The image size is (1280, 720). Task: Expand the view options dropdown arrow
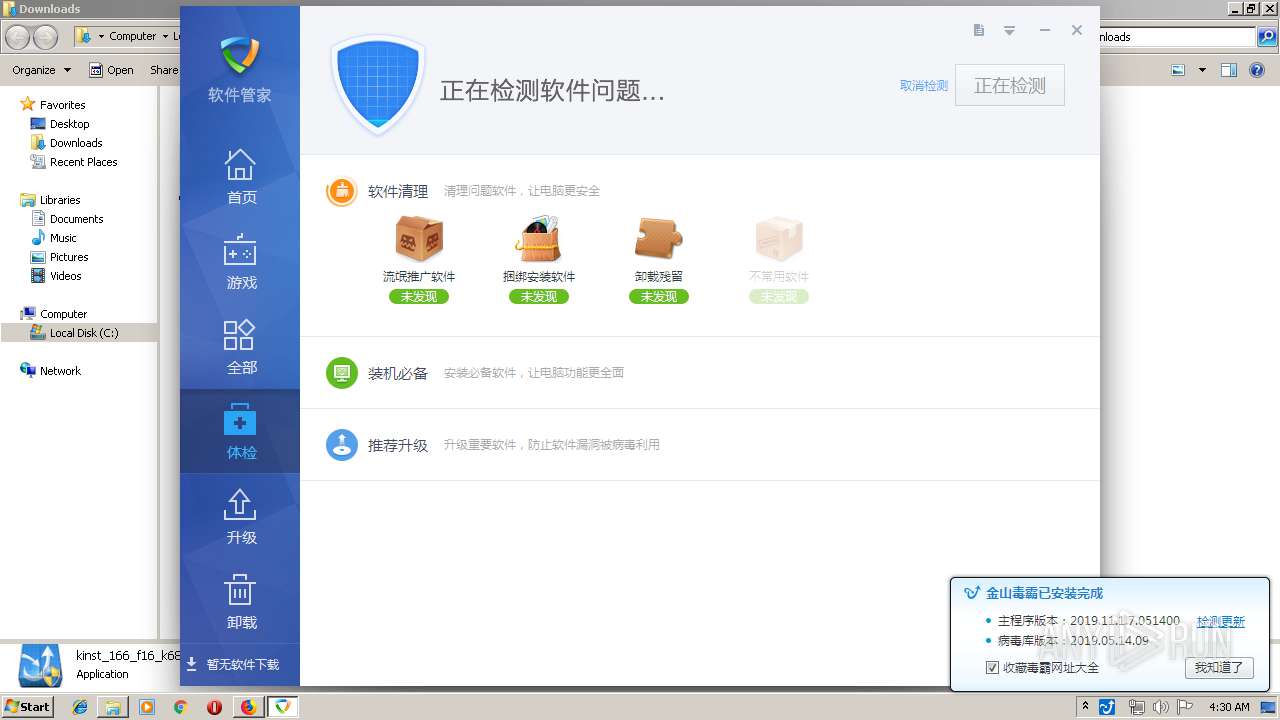point(1202,70)
